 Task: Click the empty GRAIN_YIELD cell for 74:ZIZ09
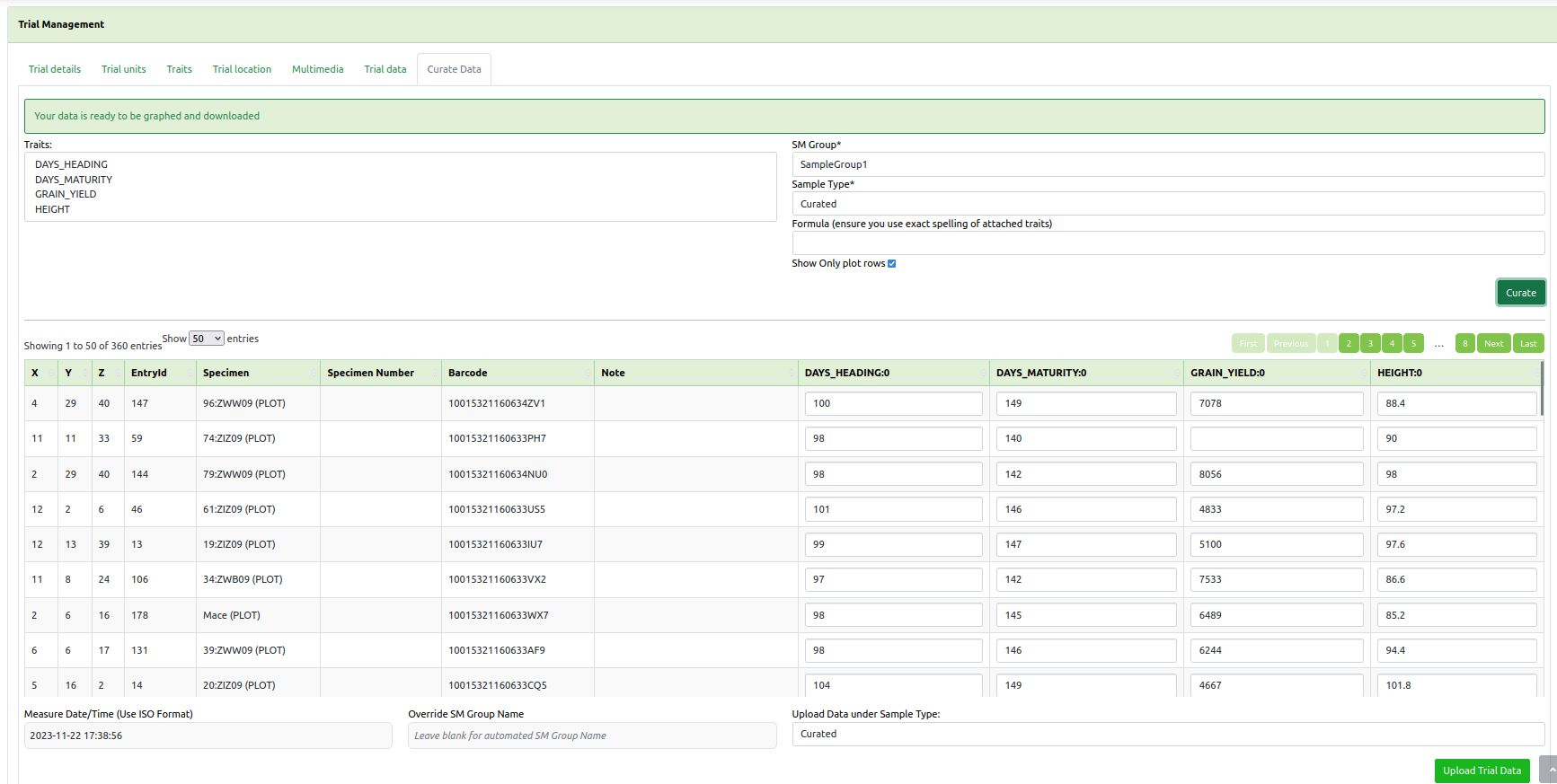pyautogui.click(x=1276, y=438)
